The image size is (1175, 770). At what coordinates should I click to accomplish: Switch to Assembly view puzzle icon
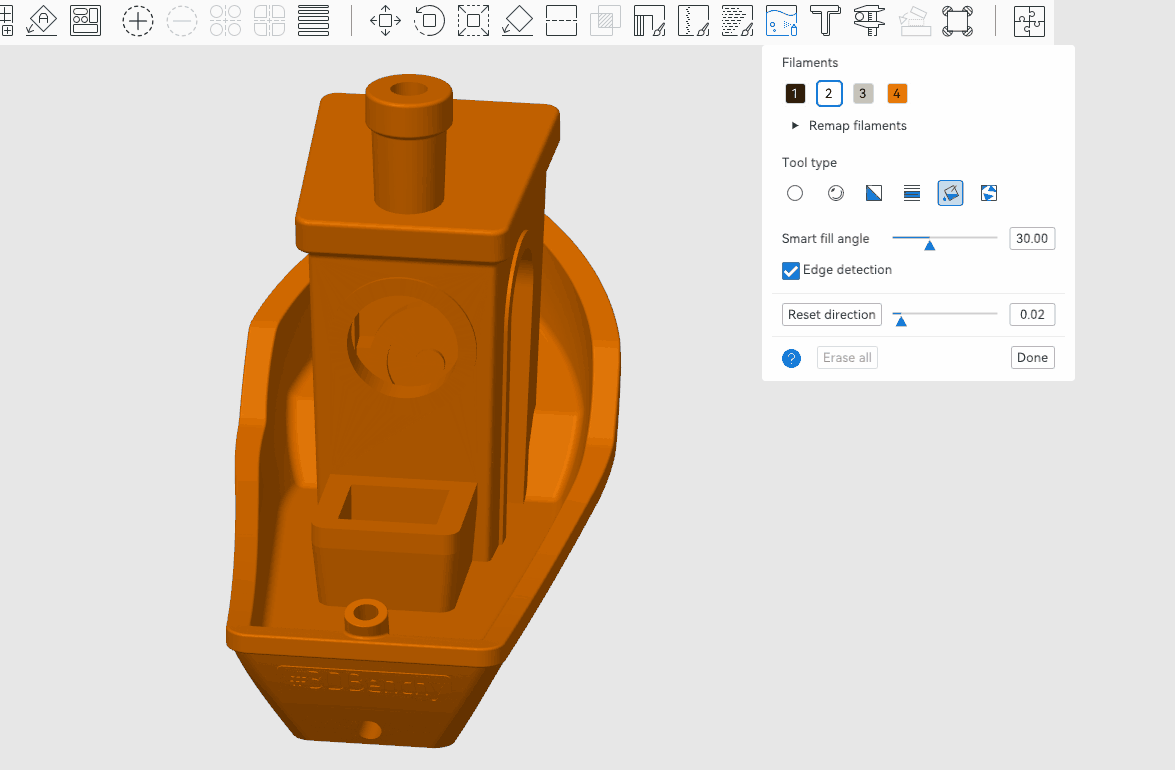1029,20
